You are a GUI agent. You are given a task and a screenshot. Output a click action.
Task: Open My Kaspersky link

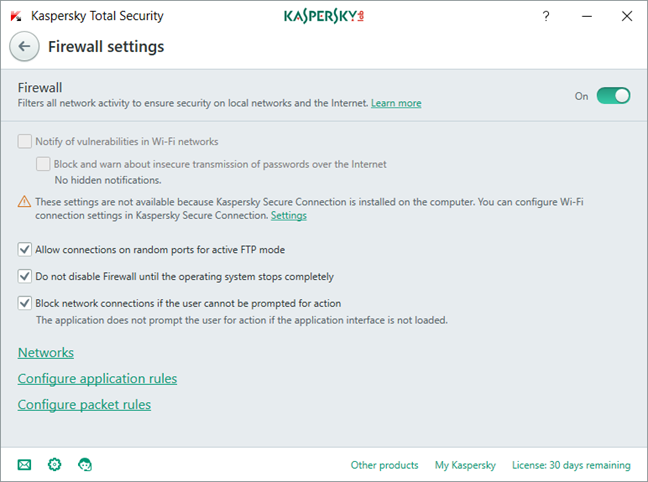[465, 465]
